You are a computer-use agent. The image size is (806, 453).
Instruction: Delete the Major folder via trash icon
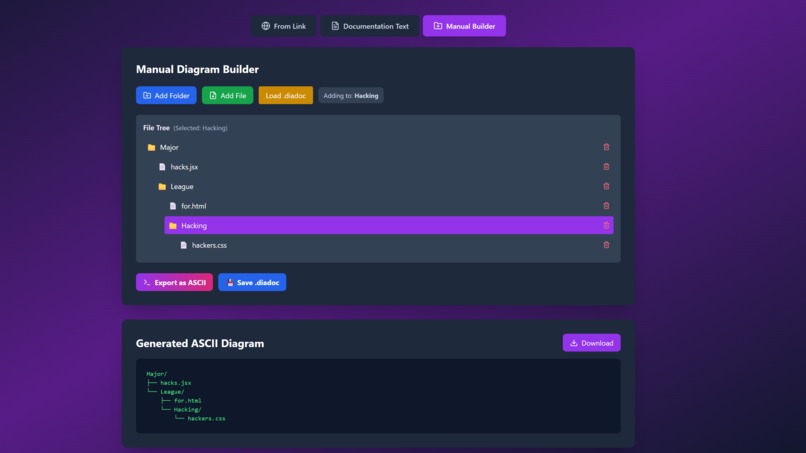[606, 147]
